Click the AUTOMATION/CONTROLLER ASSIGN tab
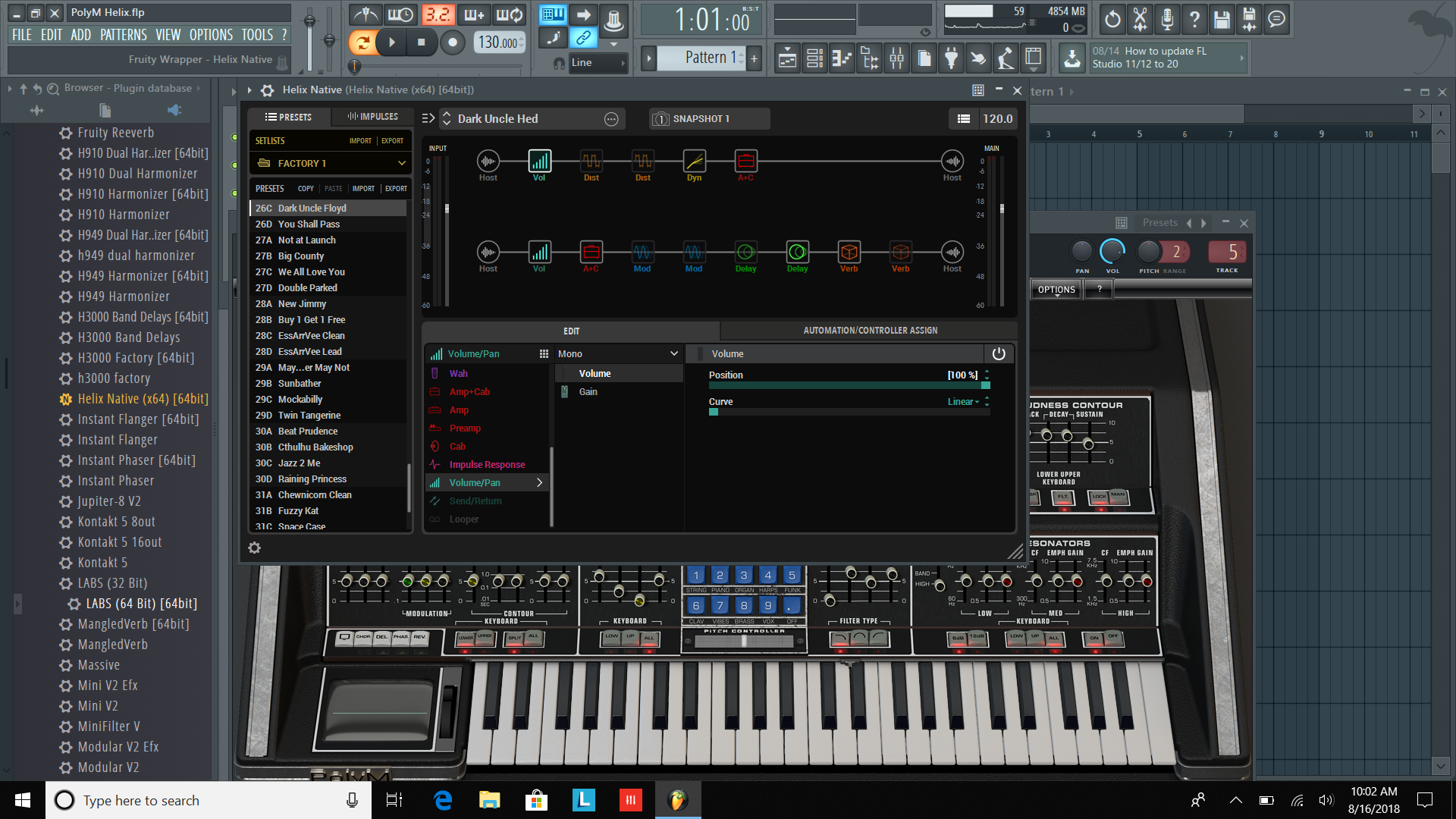 pyautogui.click(x=870, y=330)
